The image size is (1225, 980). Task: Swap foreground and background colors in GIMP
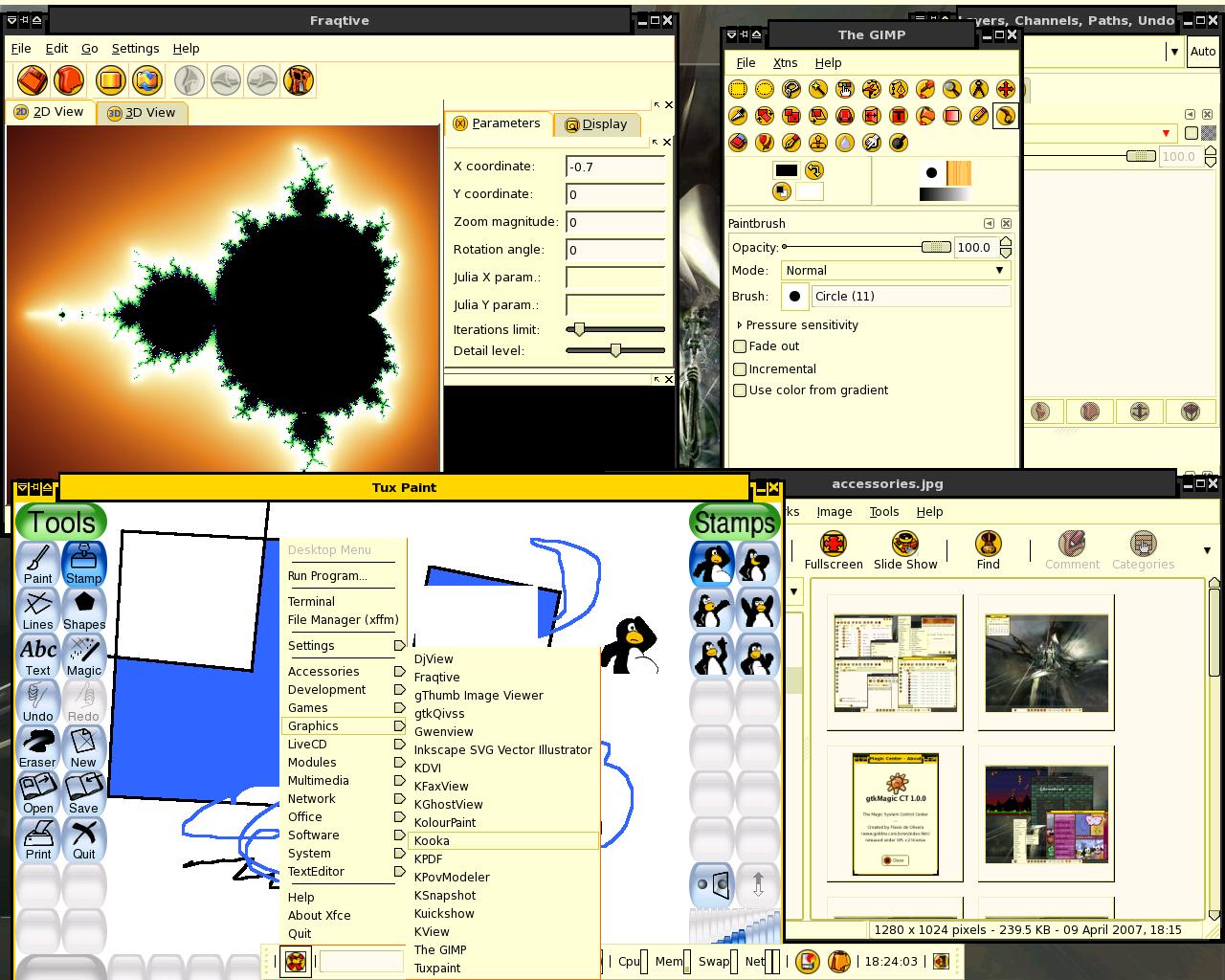click(x=813, y=170)
